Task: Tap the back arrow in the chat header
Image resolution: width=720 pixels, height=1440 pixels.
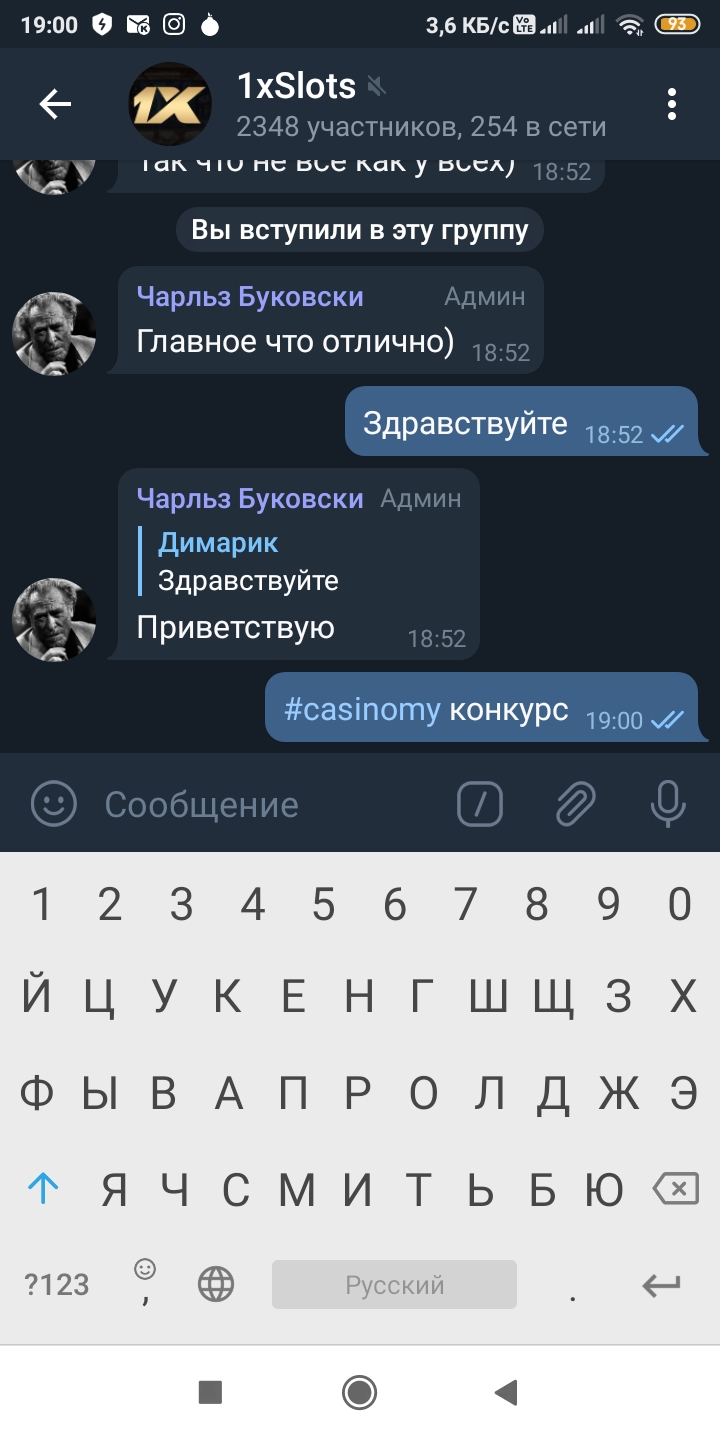Action: click(55, 104)
